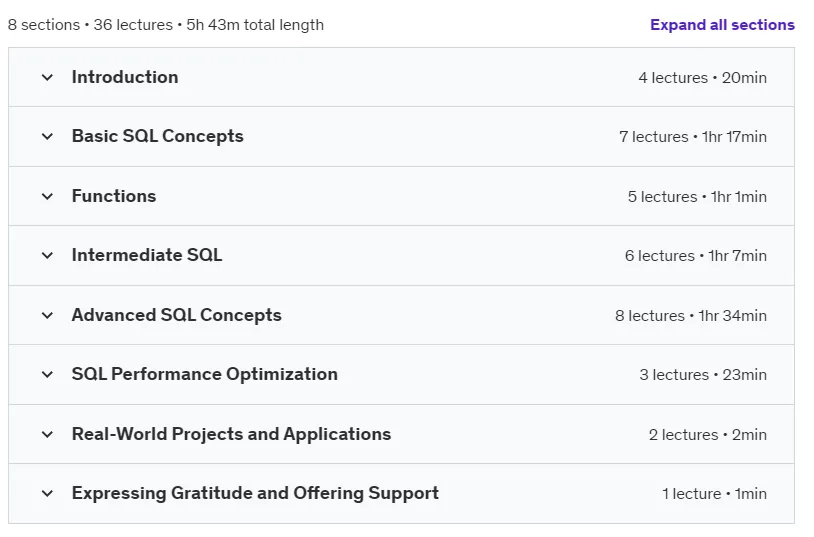Screen dimensions: 814x537
Task: Expand the Intermediate SQL chevron
Action: tap(47, 256)
